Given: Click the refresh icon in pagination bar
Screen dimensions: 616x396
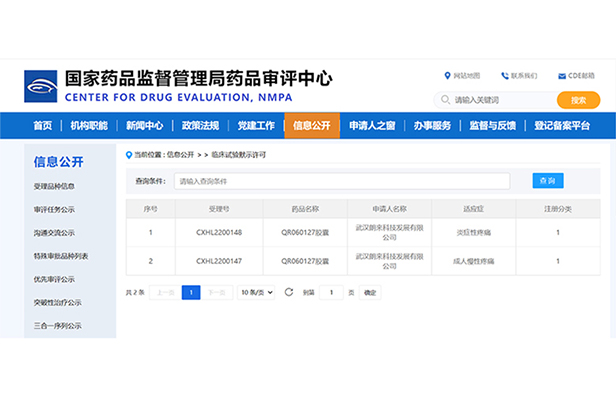Looking at the screenshot, I should [x=289, y=292].
